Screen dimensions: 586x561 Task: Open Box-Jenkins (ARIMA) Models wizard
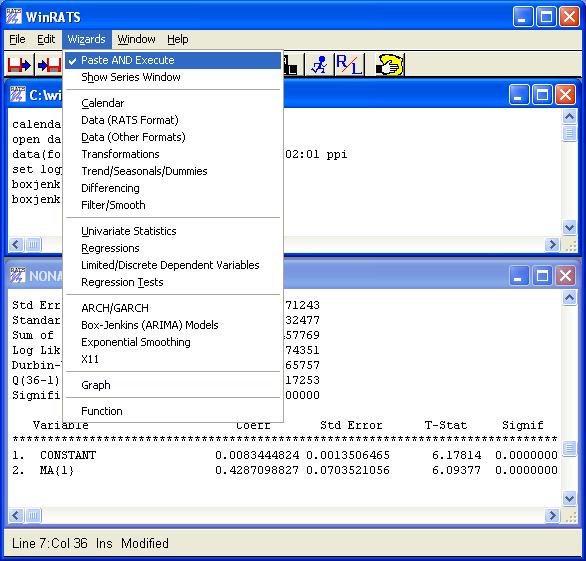coord(173,325)
